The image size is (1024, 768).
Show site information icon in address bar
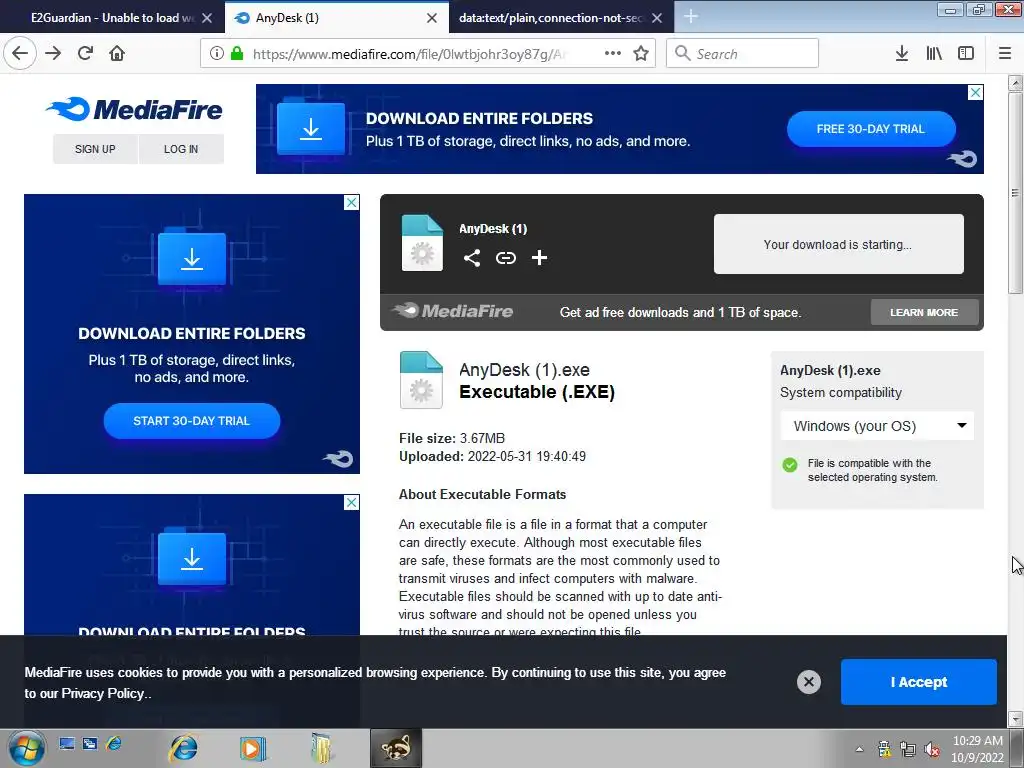coord(217,54)
